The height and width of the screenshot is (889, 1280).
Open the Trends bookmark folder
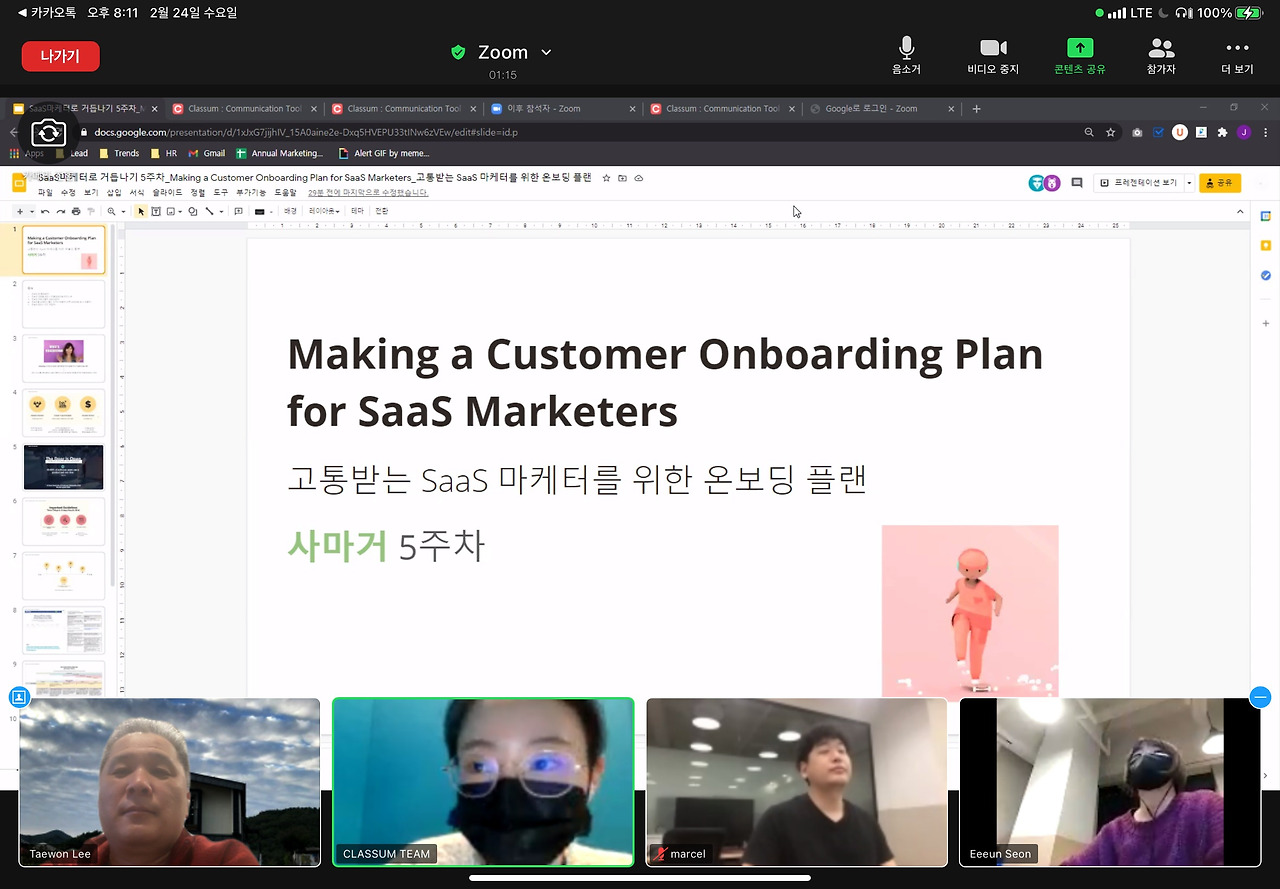[x=119, y=153]
